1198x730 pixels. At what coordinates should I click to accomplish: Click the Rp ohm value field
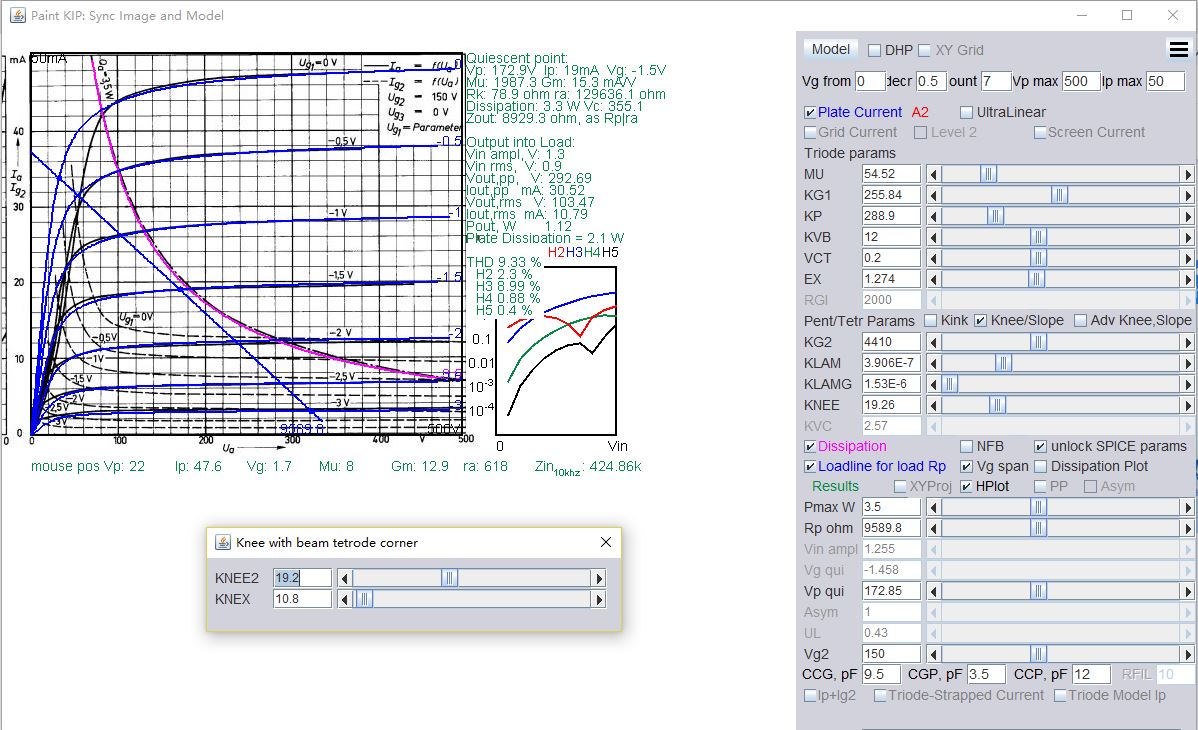pyautogui.click(x=891, y=527)
